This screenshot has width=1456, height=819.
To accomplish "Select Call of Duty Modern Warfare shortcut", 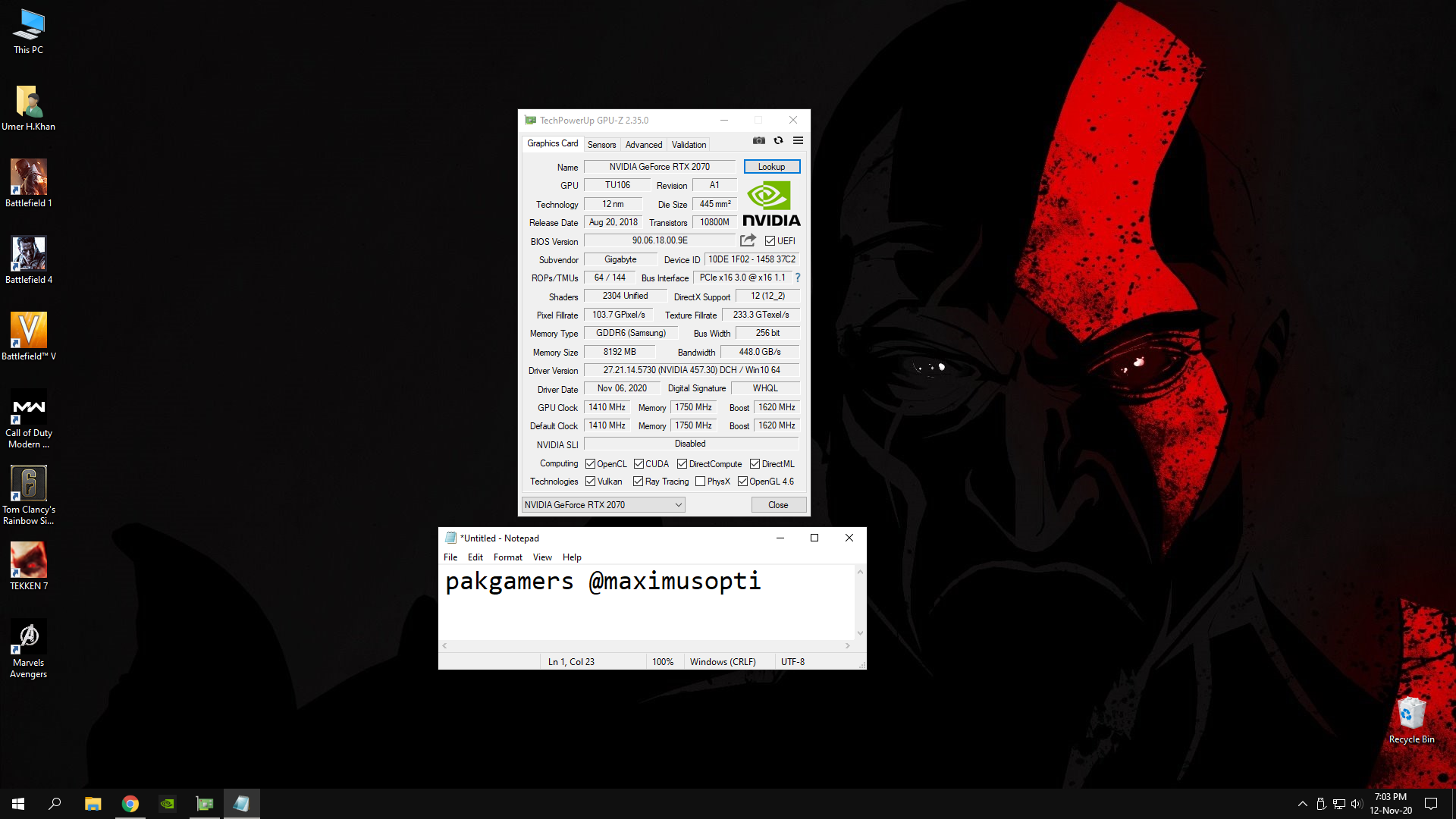I will point(28,419).
